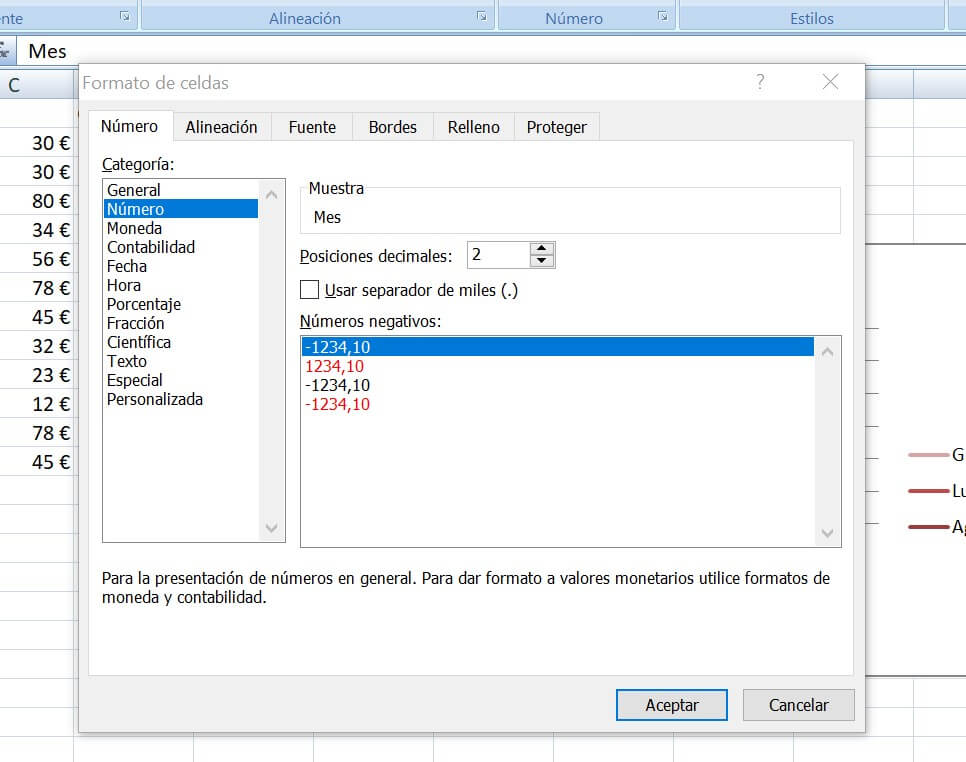Screen dimensions: 966x762
Task: Switch to the Fuente tab
Action: 311,126
